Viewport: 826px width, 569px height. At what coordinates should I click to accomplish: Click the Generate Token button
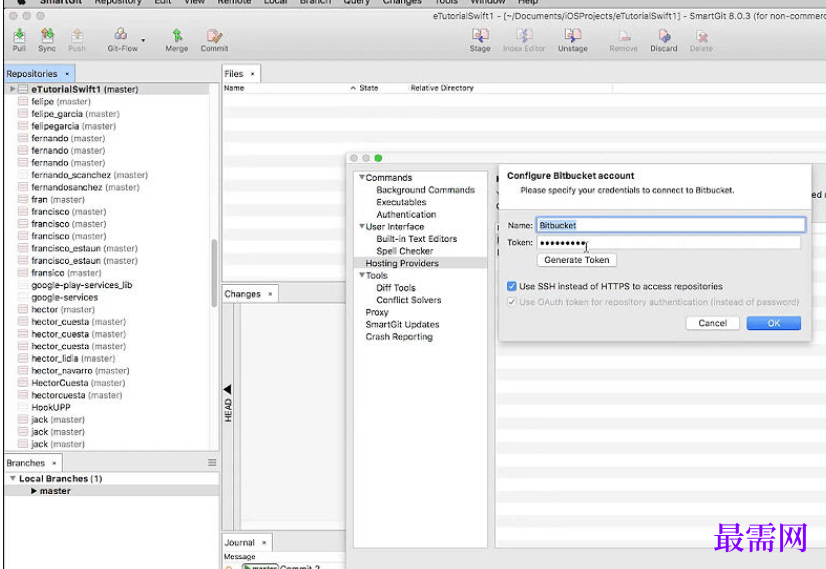pyautogui.click(x=577, y=260)
